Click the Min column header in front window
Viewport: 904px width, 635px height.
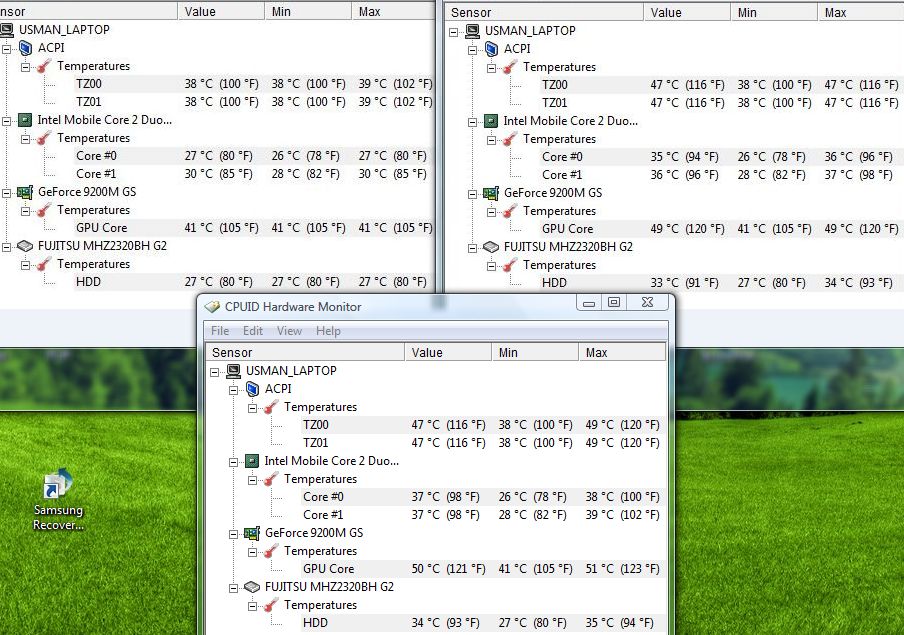(536, 352)
